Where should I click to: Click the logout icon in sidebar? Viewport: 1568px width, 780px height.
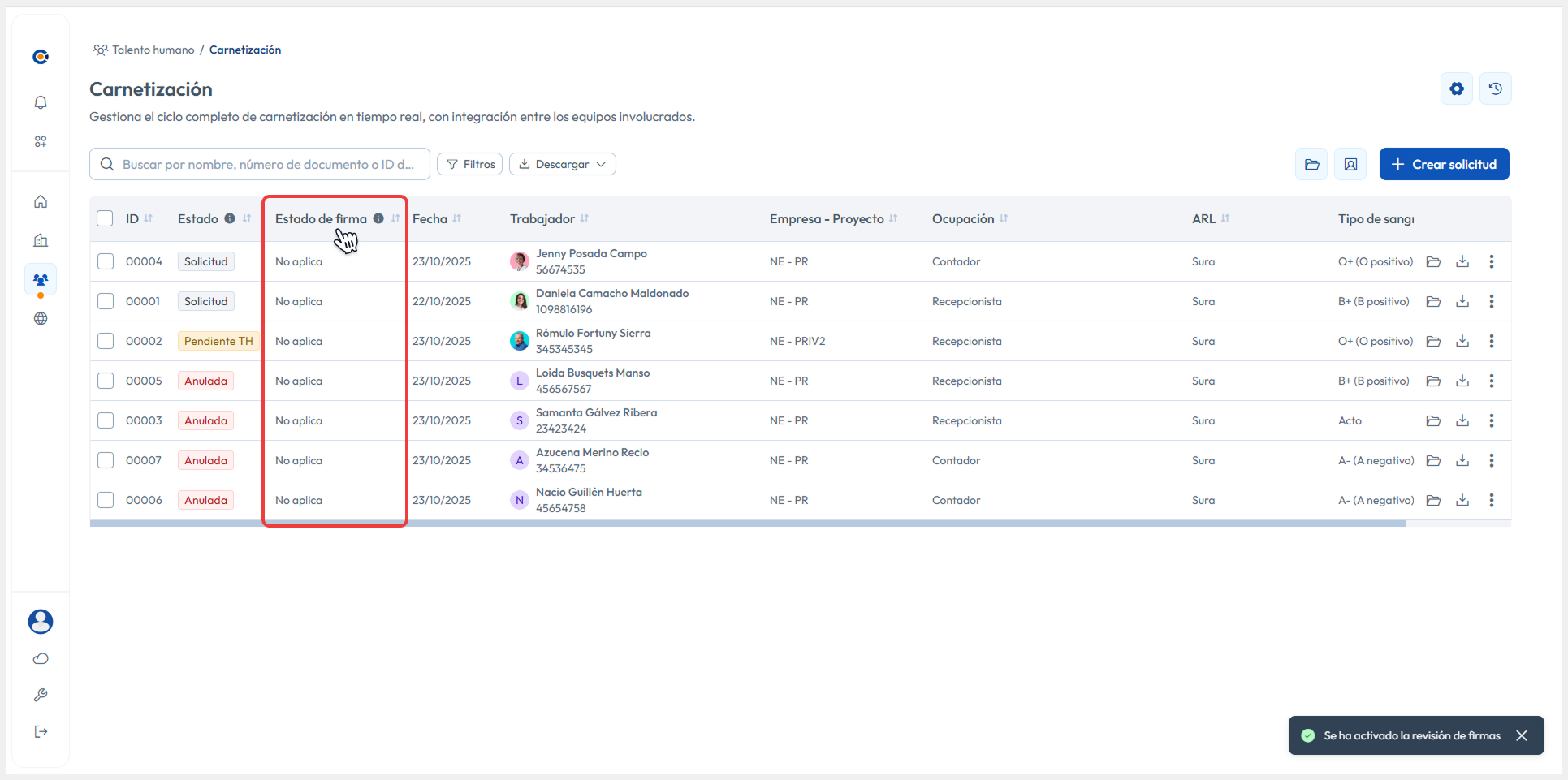[41, 731]
